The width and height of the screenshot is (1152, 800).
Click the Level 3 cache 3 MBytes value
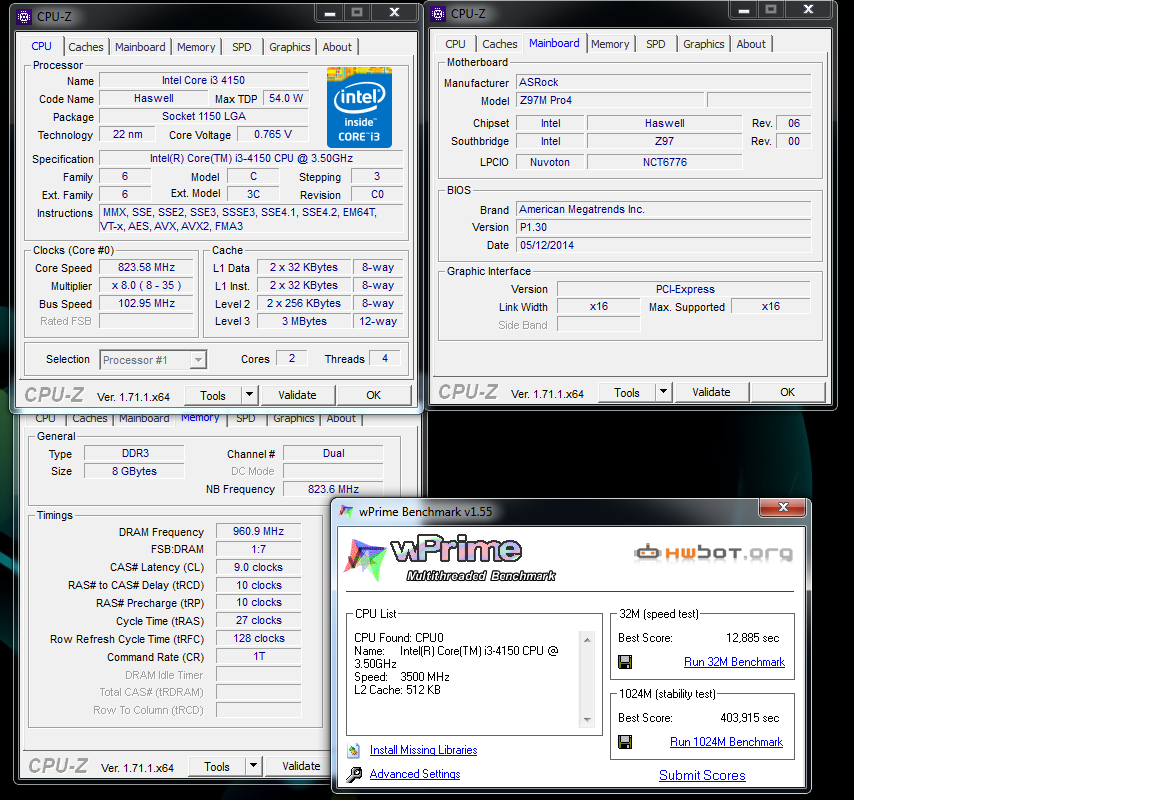coord(304,321)
